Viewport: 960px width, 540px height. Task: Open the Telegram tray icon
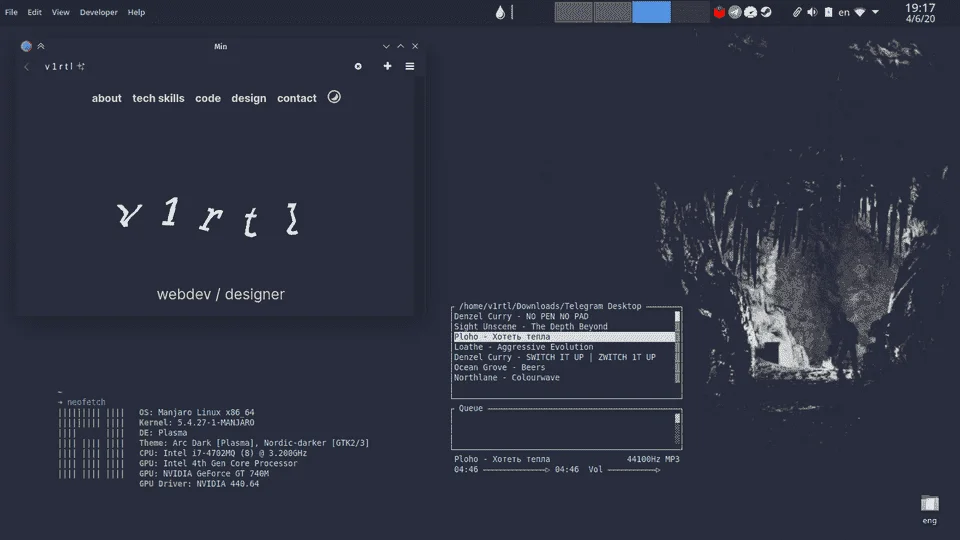pos(735,12)
